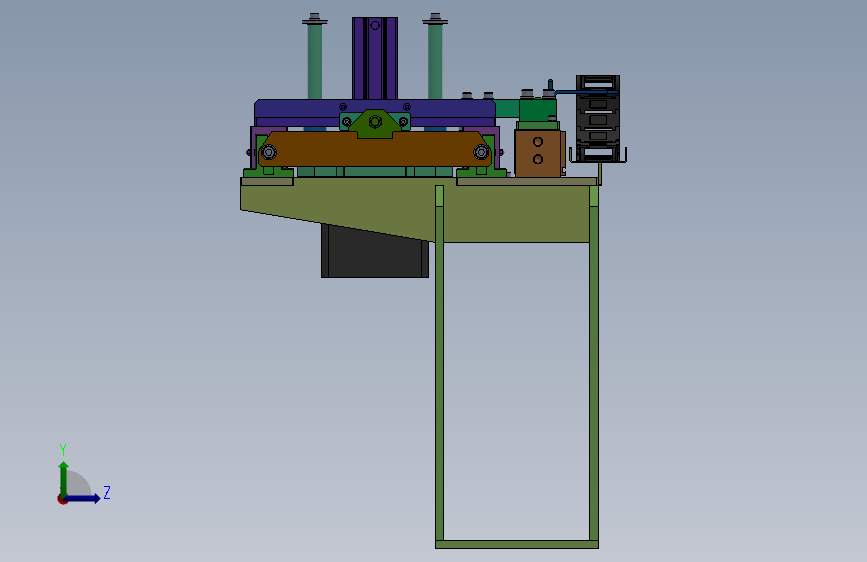Select the black cable drag chain
The width and height of the screenshot is (867, 562).
coord(598,119)
